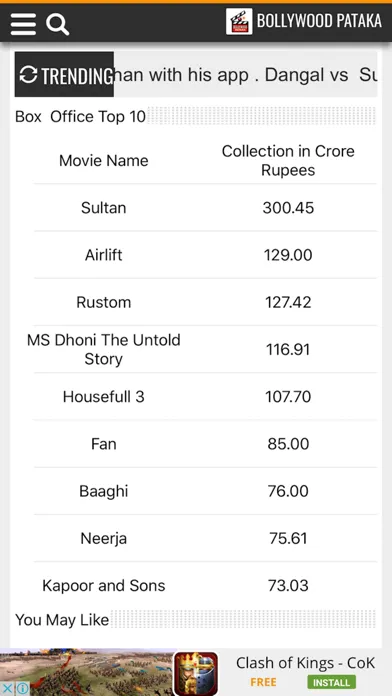Select the TRENDING label
This screenshot has height=696, width=392.
coord(77,75)
